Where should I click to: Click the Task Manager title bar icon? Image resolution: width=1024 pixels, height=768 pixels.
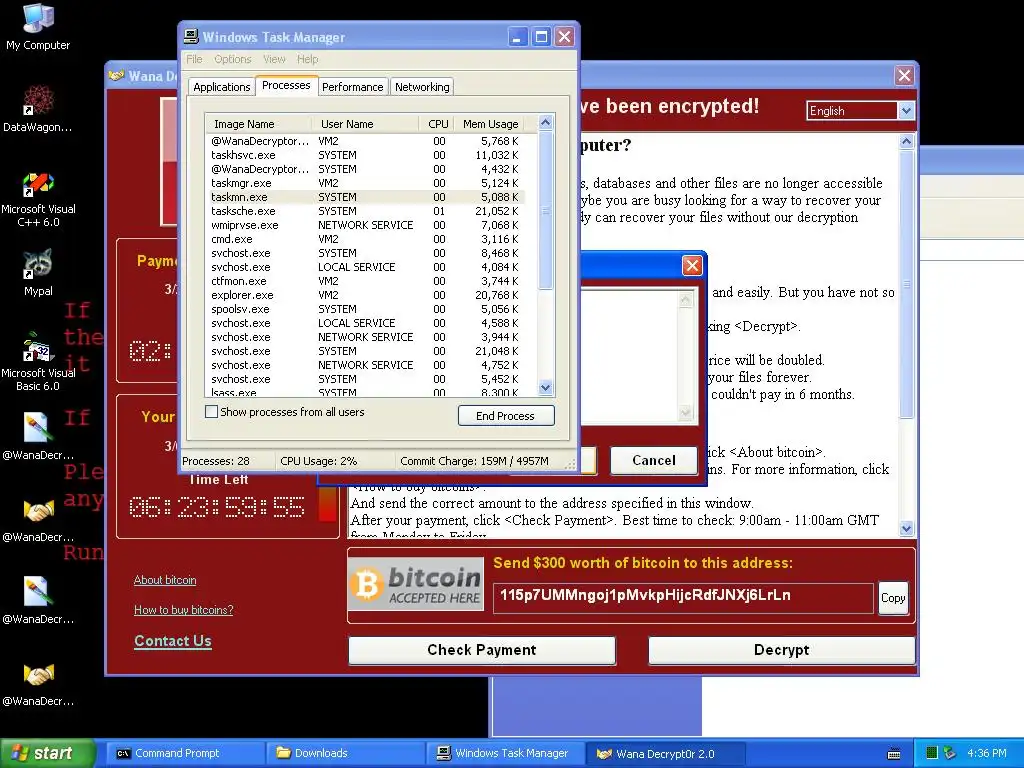point(191,37)
